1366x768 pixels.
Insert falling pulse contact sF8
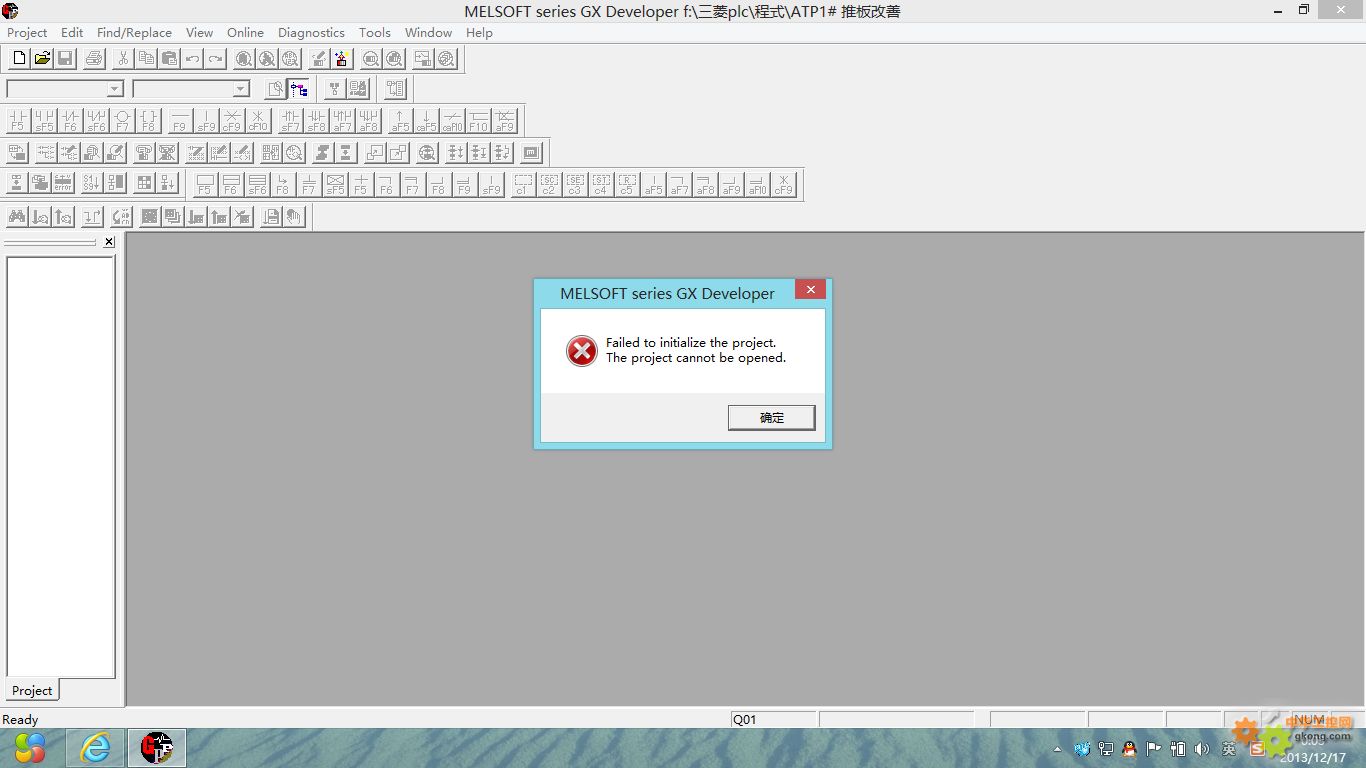(x=316, y=121)
